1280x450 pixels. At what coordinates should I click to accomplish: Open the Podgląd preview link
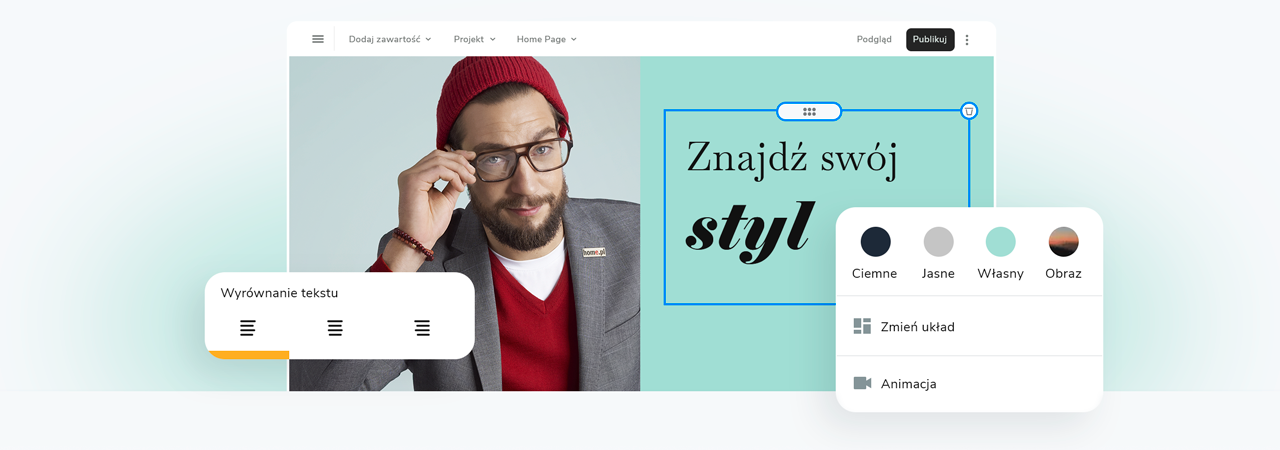pos(874,39)
